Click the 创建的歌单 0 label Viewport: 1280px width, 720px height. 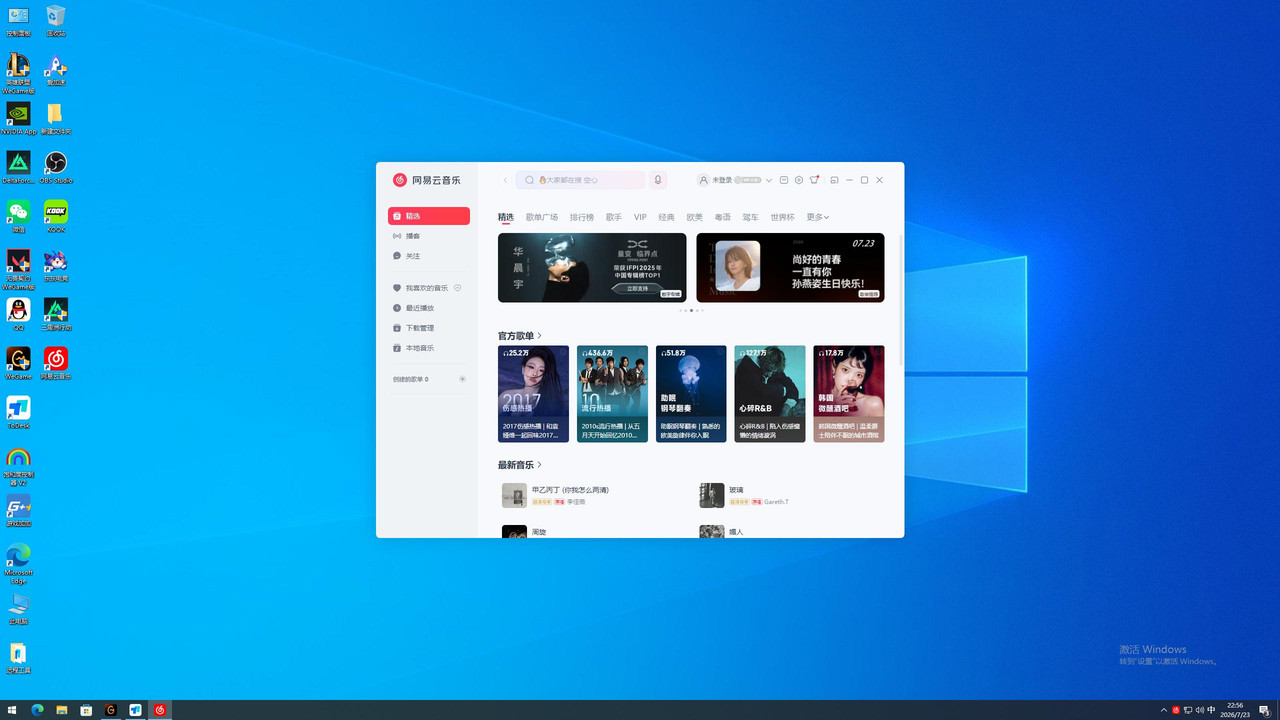pos(410,379)
